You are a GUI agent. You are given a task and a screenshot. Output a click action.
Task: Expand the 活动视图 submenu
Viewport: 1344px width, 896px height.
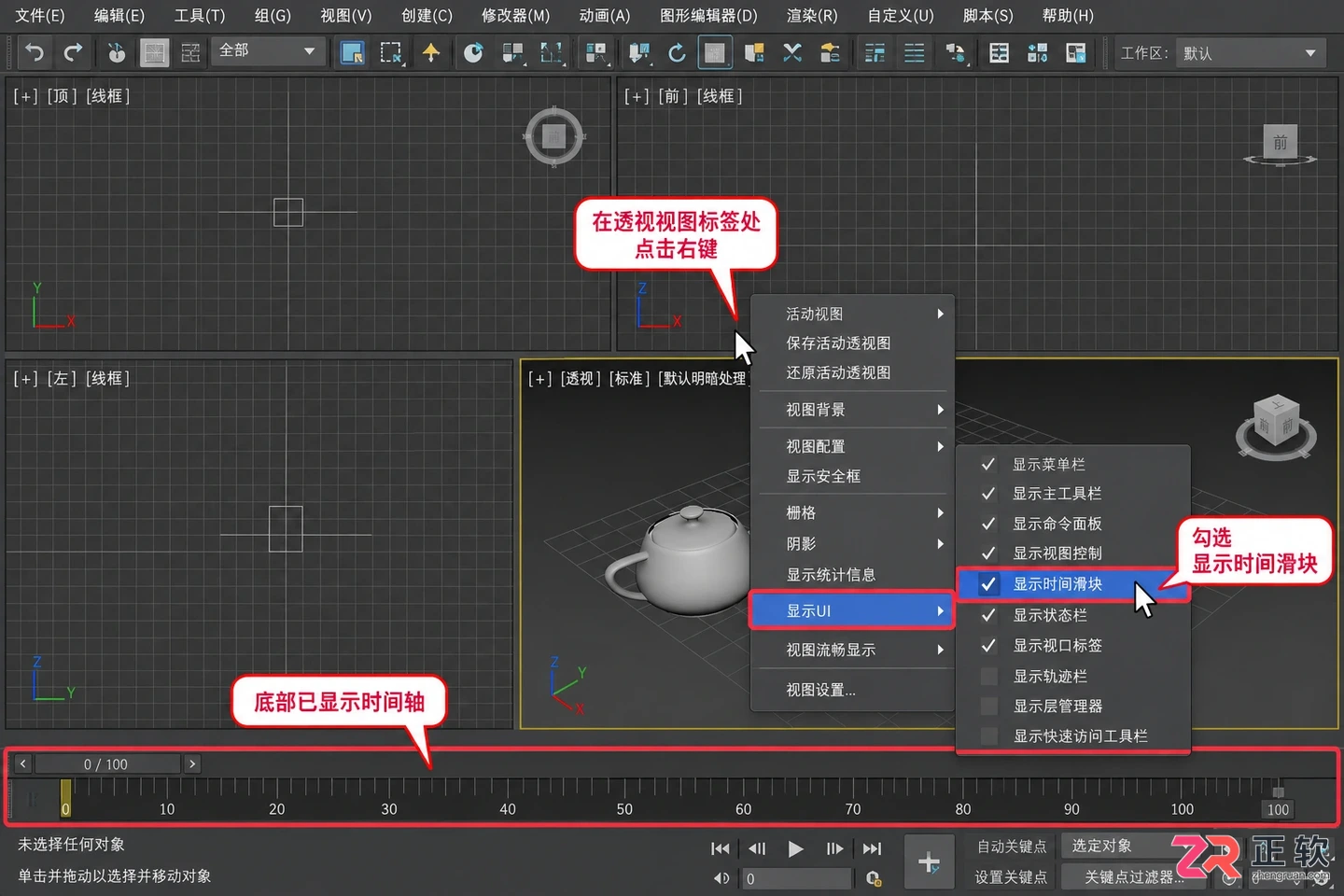click(853, 314)
